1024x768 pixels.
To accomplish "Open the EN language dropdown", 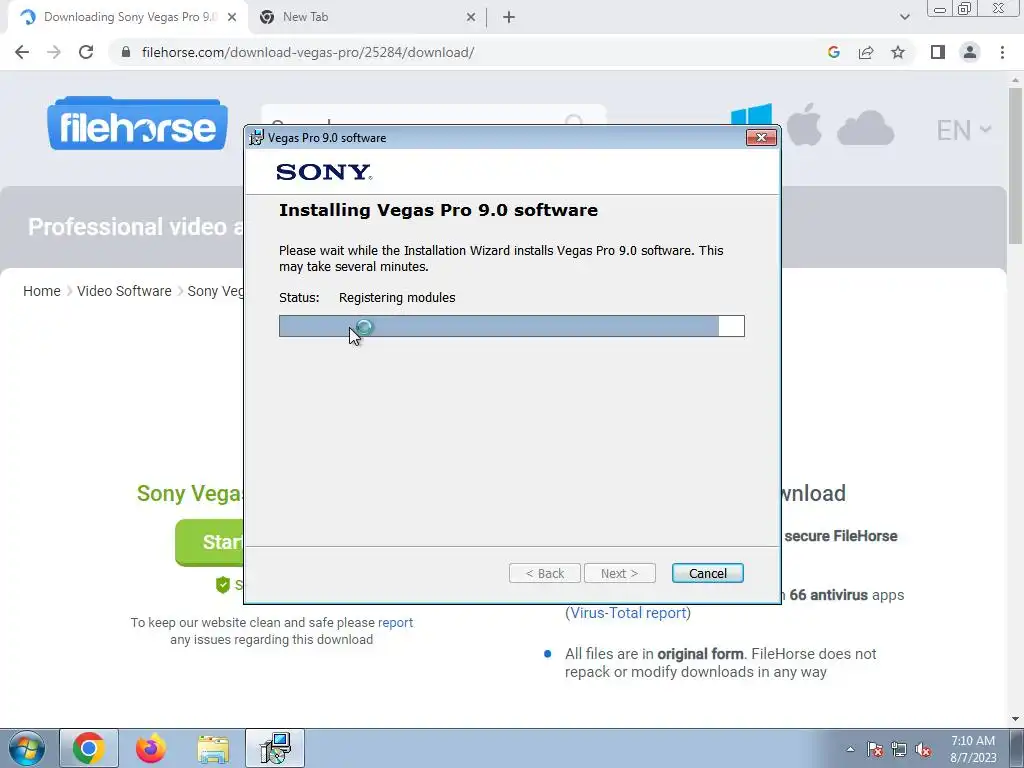I will [963, 130].
